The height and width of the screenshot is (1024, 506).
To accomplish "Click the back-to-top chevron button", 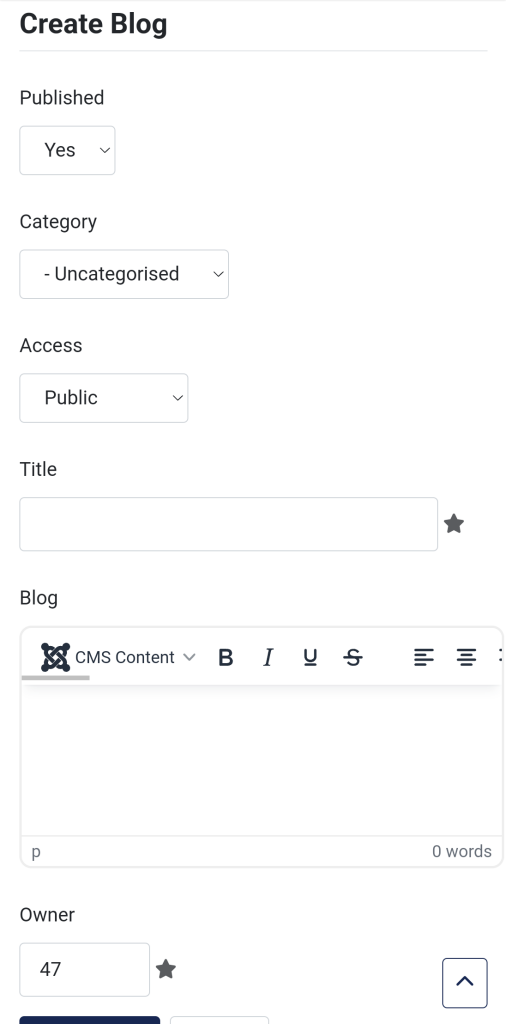I will (465, 983).
